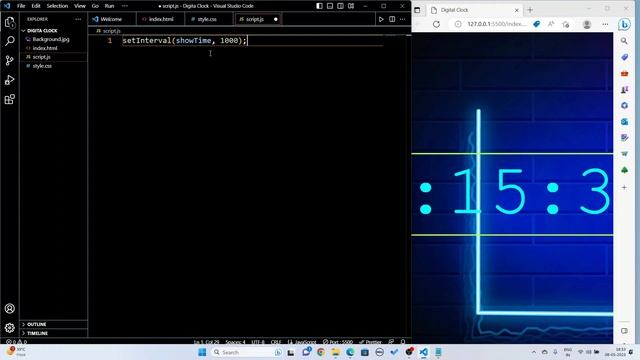Image resolution: width=640 pixels, height=360 pixels.
Task: Open the Run menu
Action: pyautogui.click(x=109, y=6)
